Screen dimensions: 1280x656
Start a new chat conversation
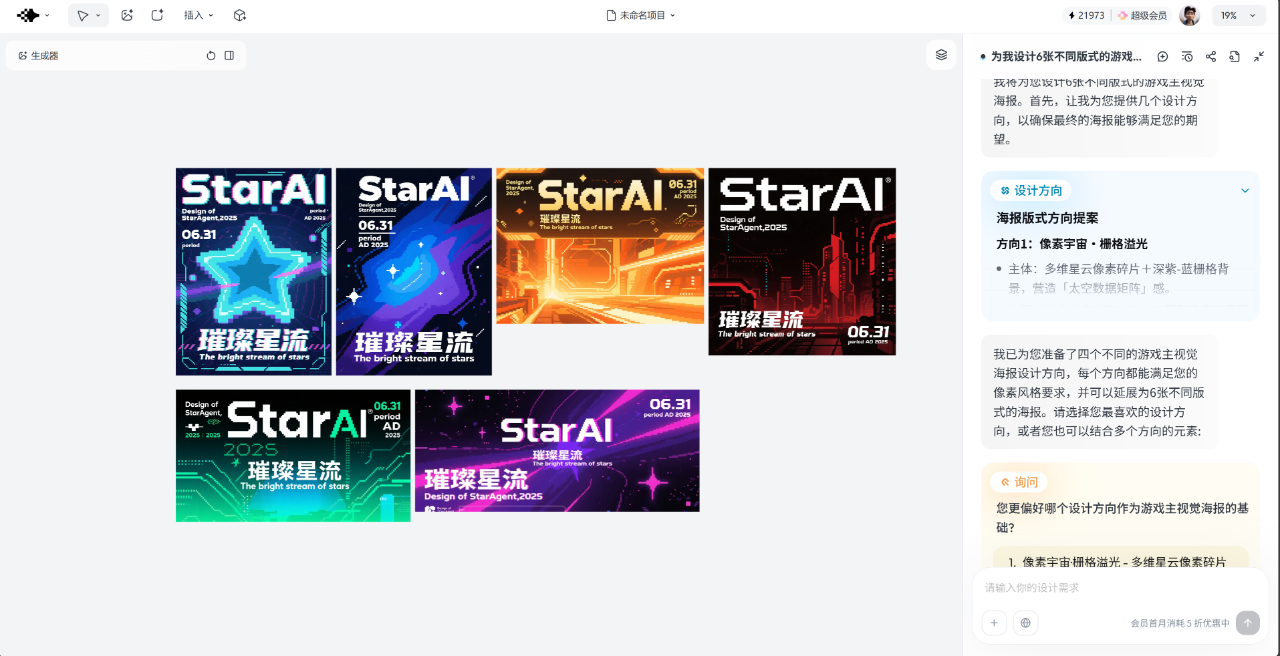pyautogui.click(x=1163, y=57)
